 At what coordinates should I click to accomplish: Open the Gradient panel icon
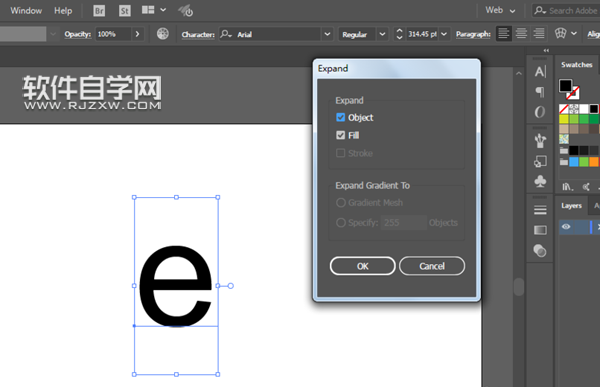(x=540, y=230)
